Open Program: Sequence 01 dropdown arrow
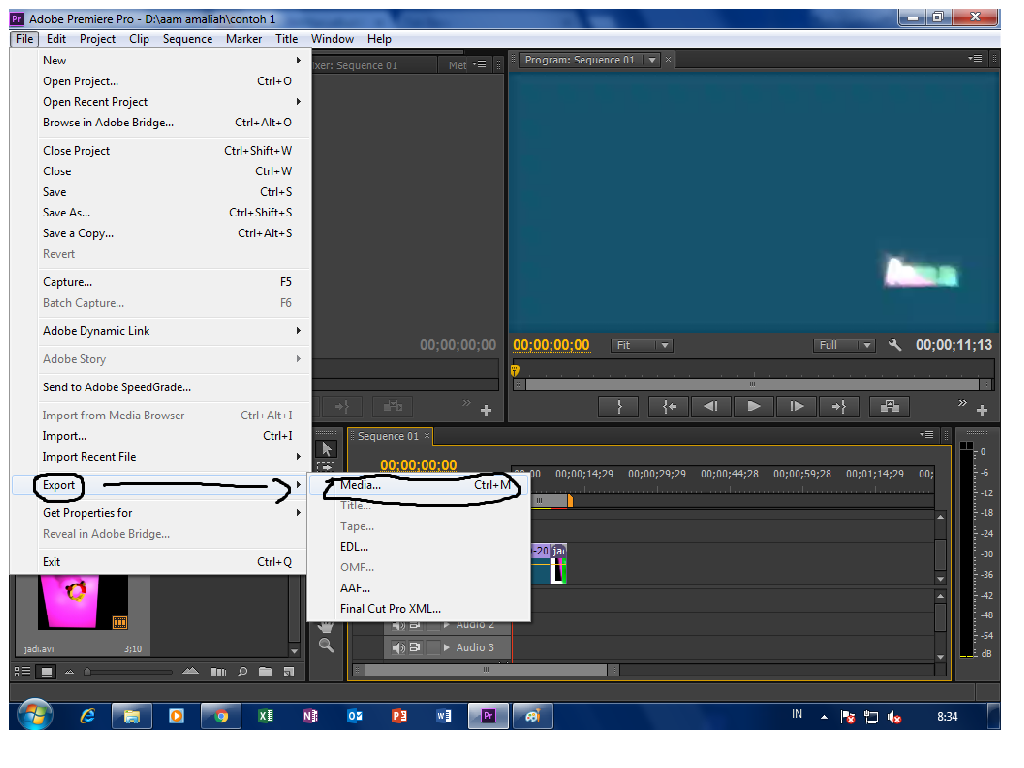This screenshot has height=768, width=1024. [652, 60]
